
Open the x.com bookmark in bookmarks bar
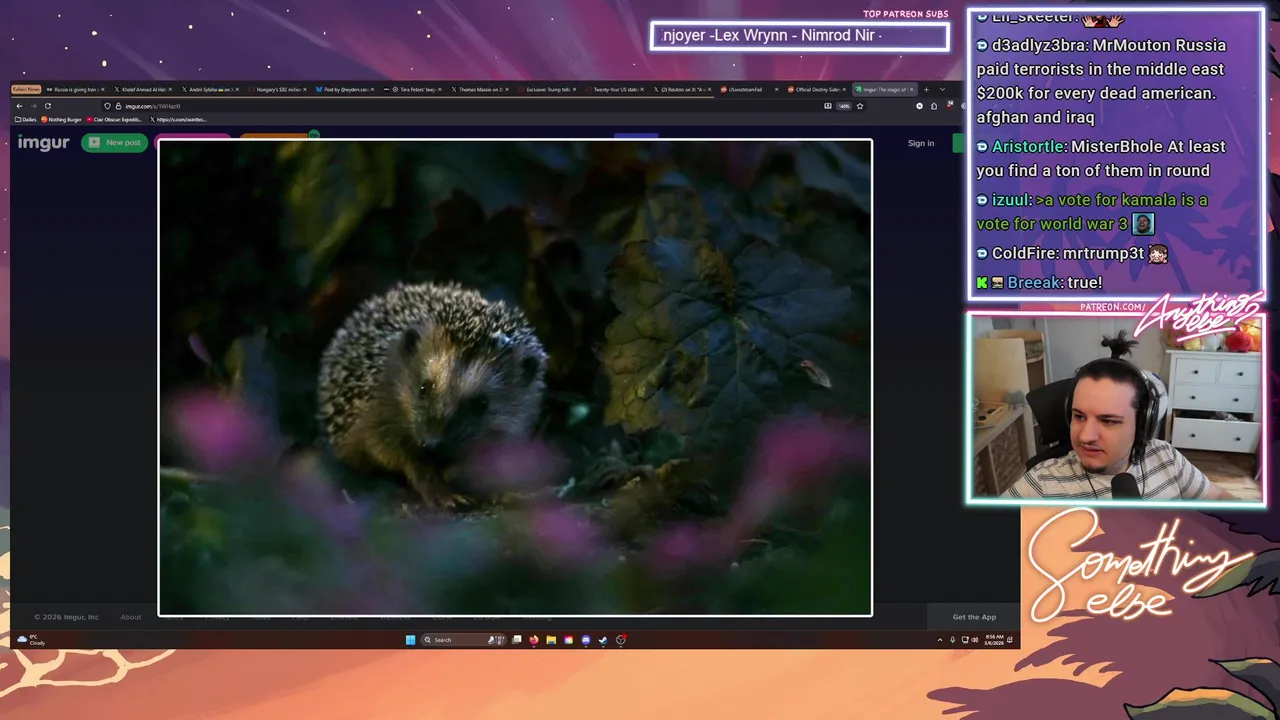click(178, 119)
